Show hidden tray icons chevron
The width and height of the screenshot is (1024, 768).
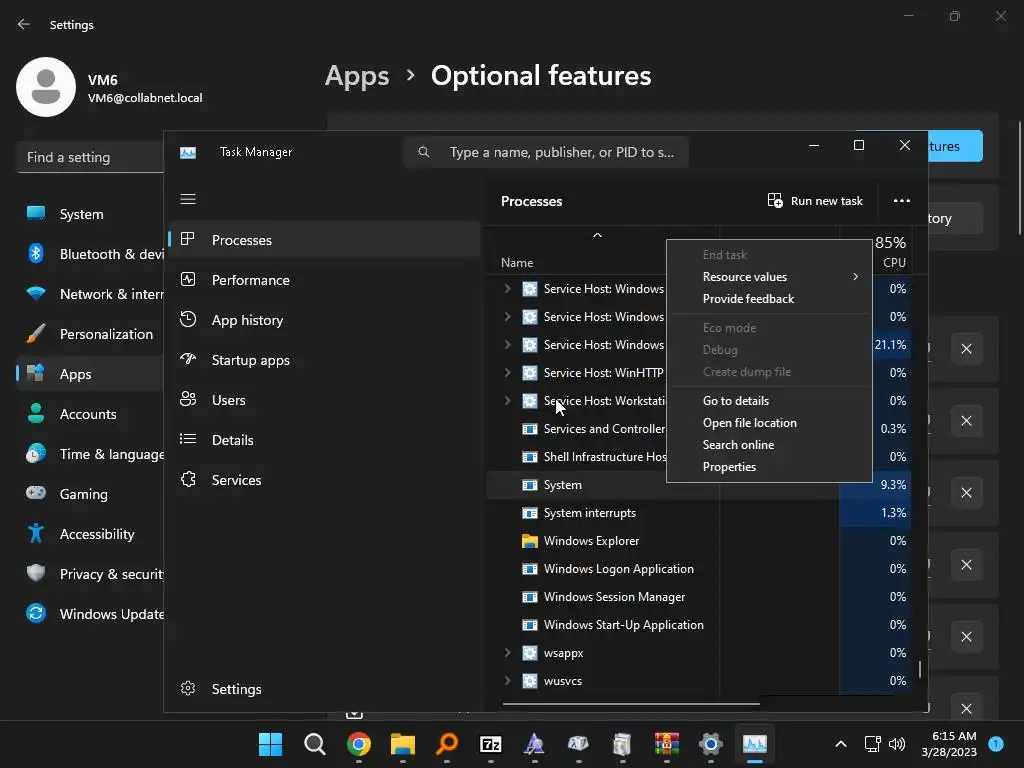coord(841,744)
